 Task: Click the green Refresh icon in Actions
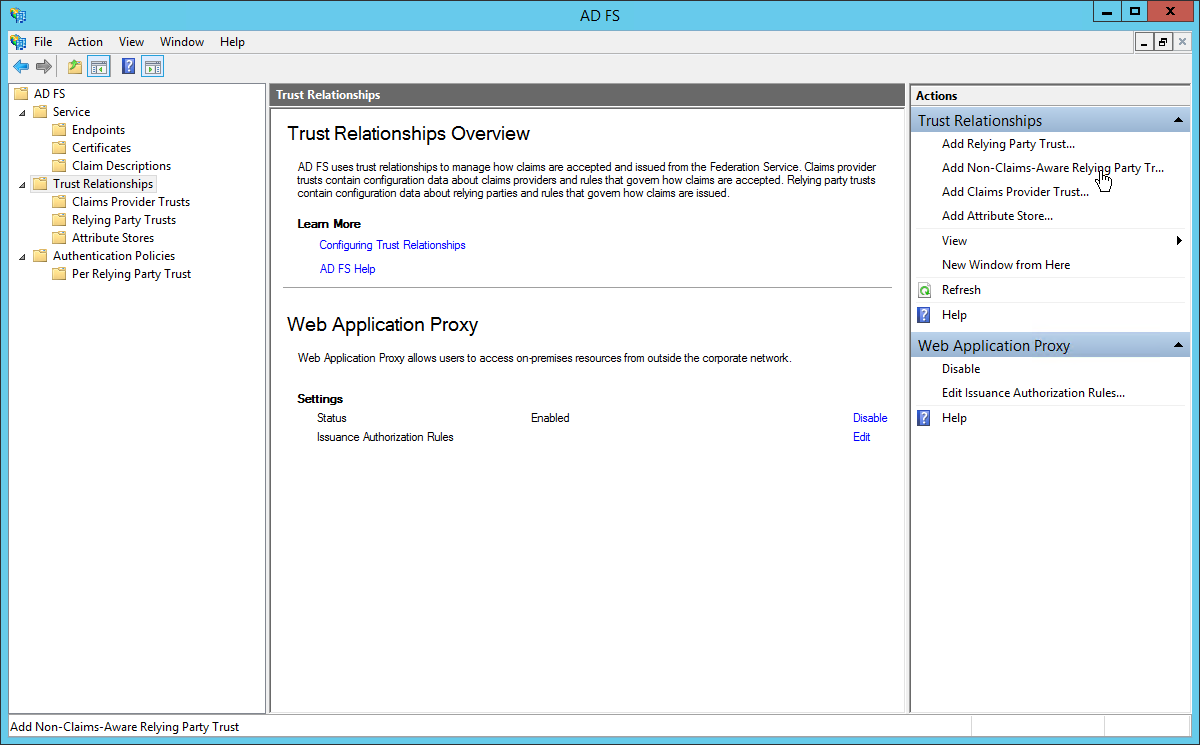[x=924, y=290]
